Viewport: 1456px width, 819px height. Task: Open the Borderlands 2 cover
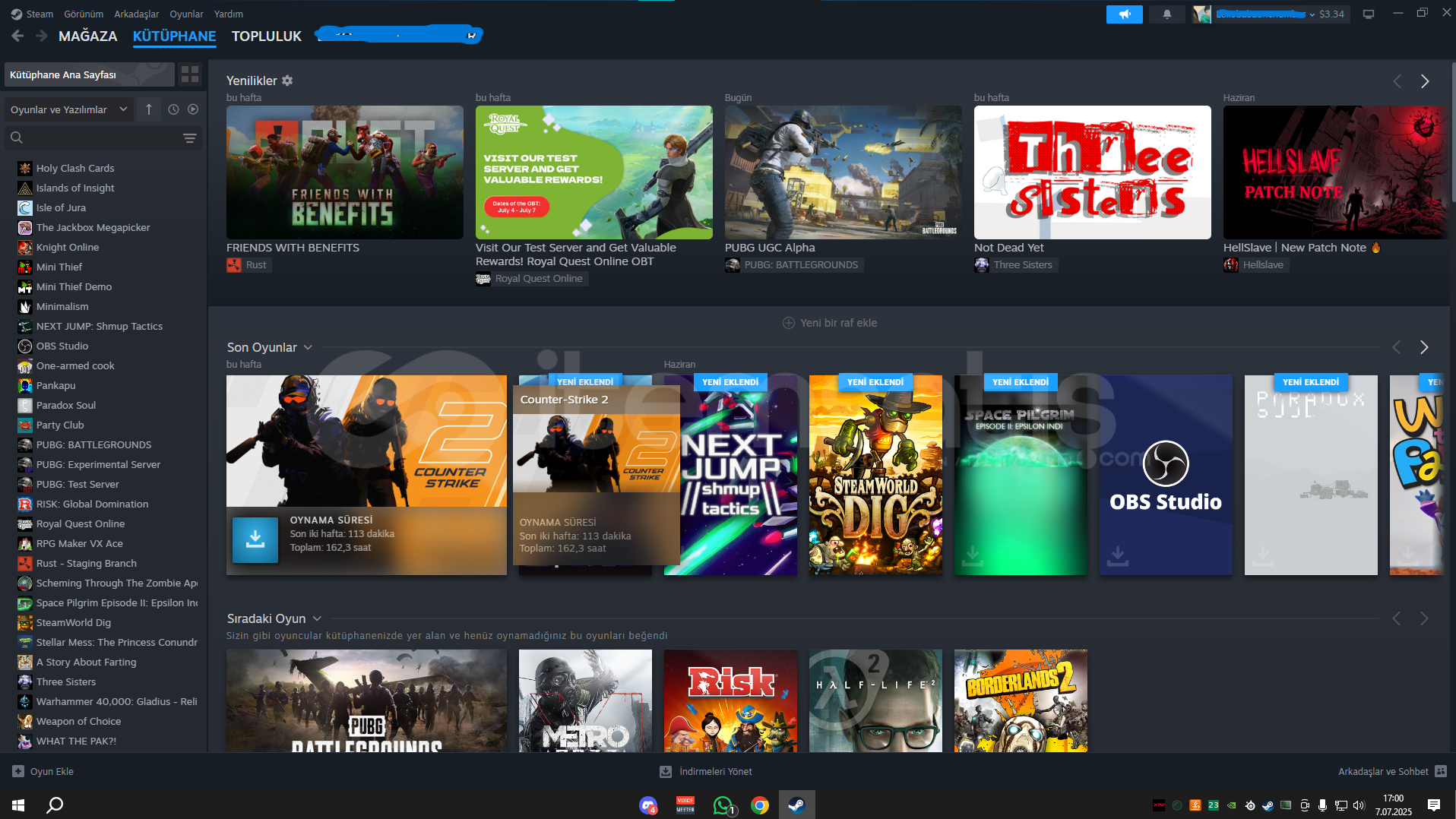click(x=1021, y=700)
